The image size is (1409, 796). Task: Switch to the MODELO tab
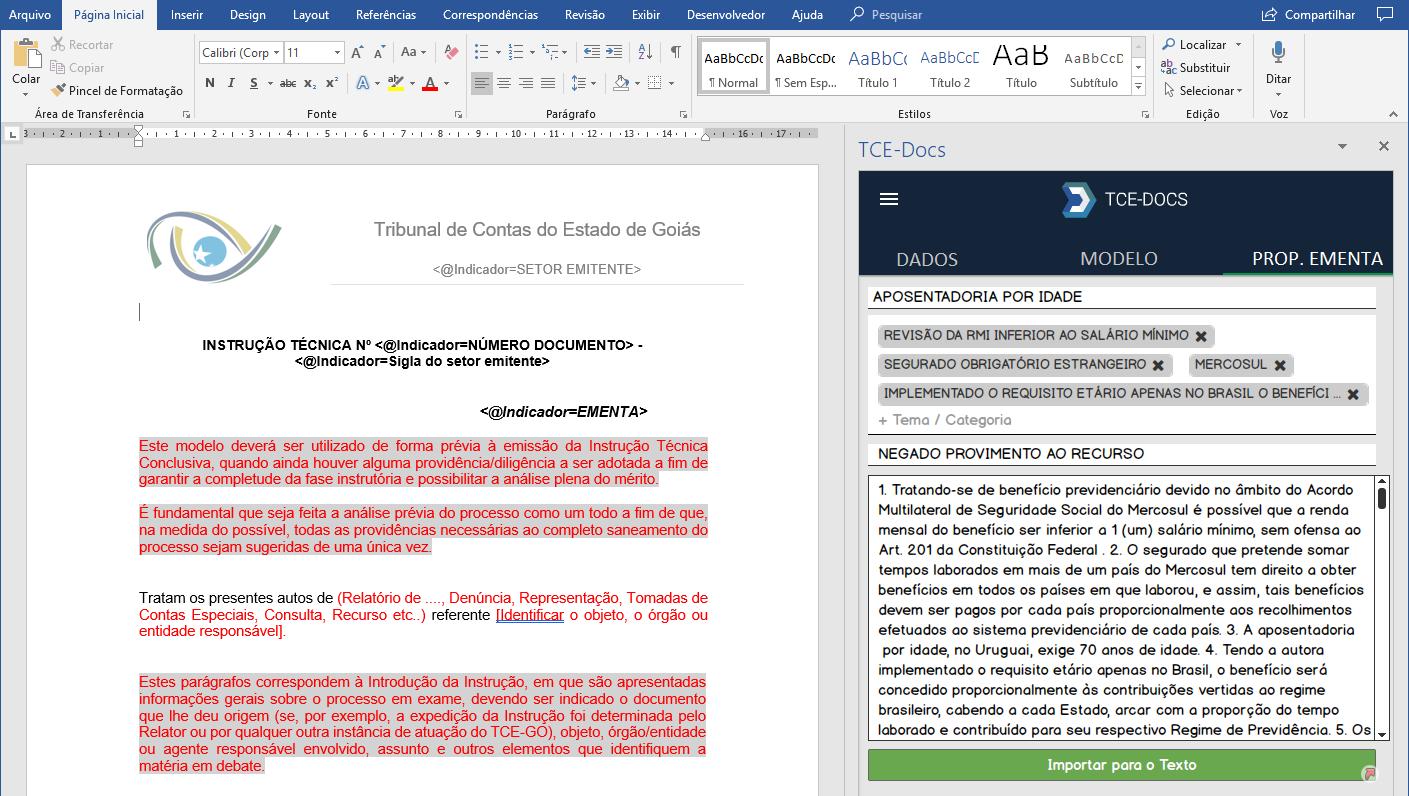[1119, 259]
